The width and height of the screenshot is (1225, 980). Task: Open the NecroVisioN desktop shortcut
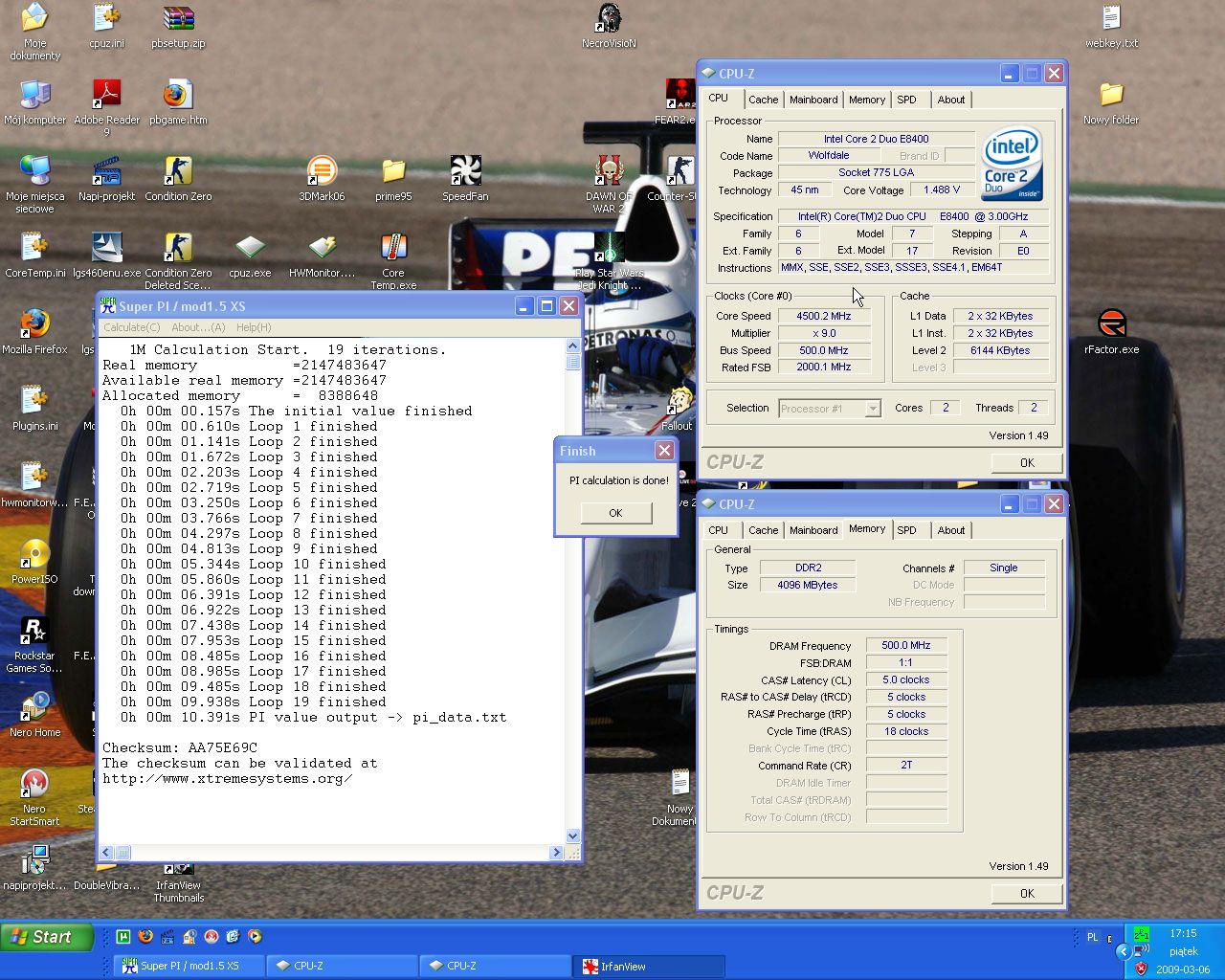tap(609, 19)
